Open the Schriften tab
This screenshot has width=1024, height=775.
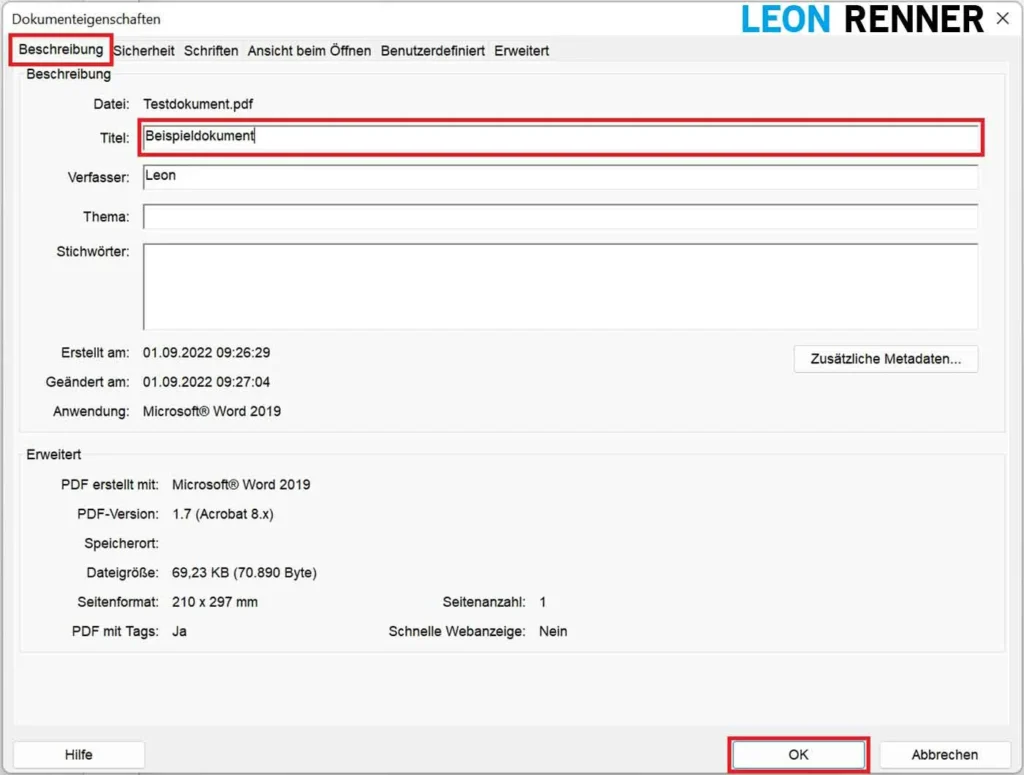click(x=211, y=50)
